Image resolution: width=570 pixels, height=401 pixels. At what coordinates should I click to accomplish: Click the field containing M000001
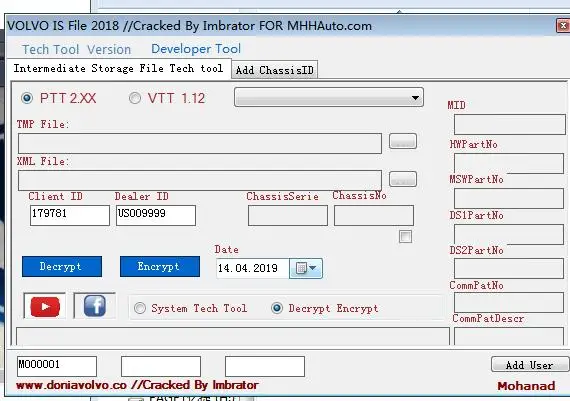pyautogui.click(x=57, y=366)
